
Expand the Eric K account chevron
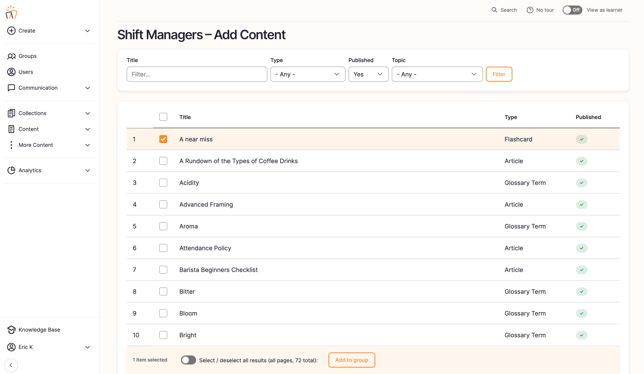point(87,347)
